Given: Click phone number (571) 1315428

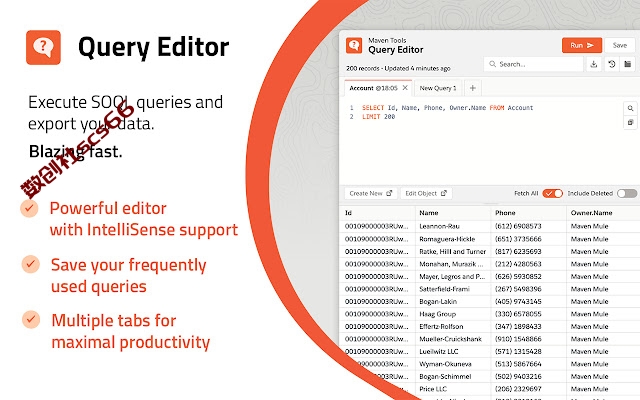Looking at the screenshot, I should (518, 351).
